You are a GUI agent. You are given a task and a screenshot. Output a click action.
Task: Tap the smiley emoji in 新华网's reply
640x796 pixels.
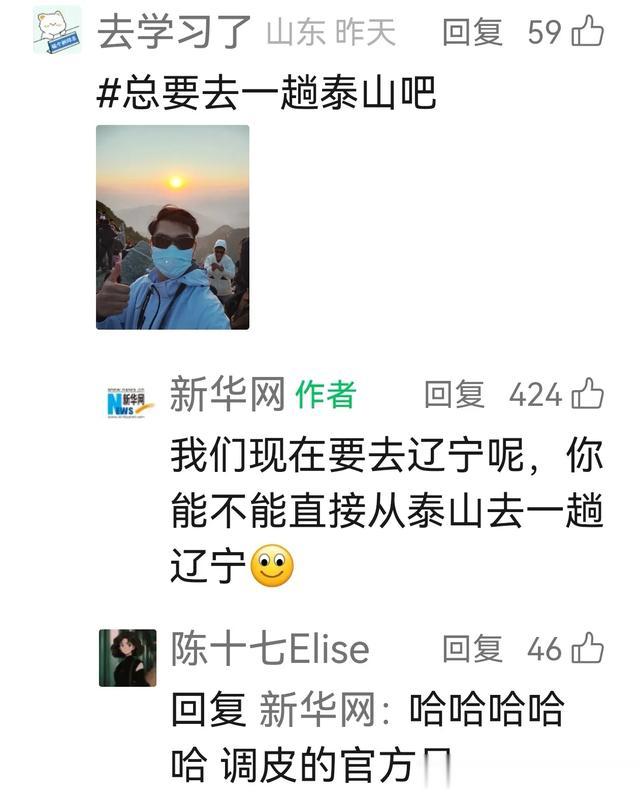(x=273, y=566)
